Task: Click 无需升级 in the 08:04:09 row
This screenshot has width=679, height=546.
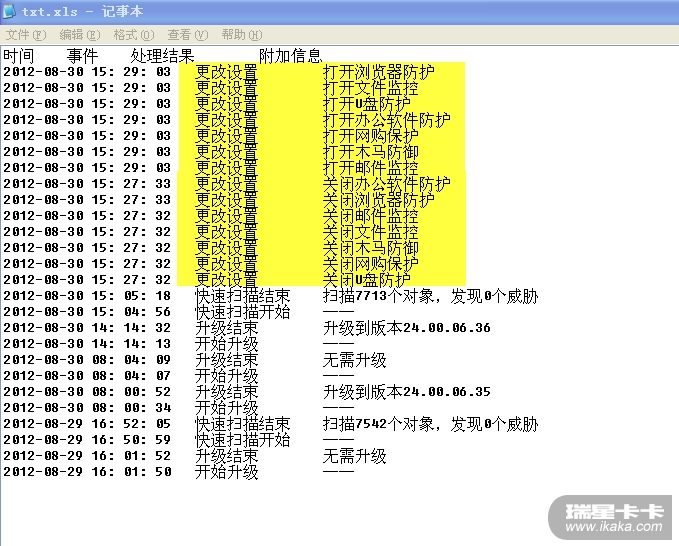Action: (355, 360)
